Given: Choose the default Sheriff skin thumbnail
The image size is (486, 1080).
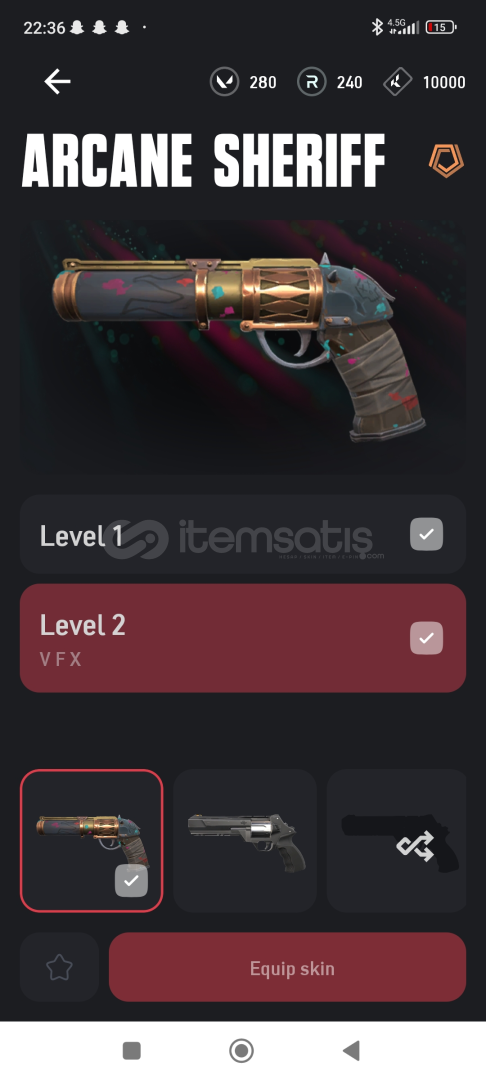Looking at the screenshot, I should 245,841.
